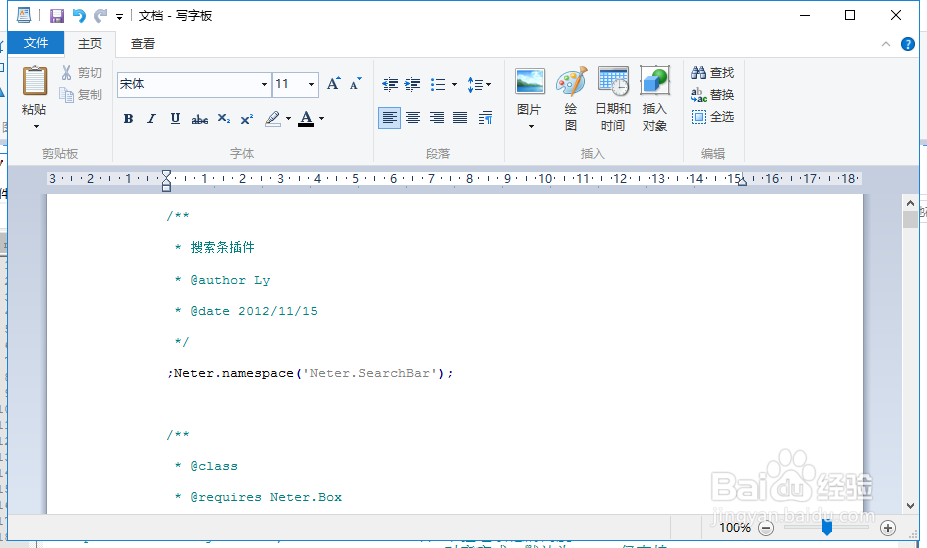Increase paragraph indent
This screenshot has width=927, height=548.
(412, 85)
